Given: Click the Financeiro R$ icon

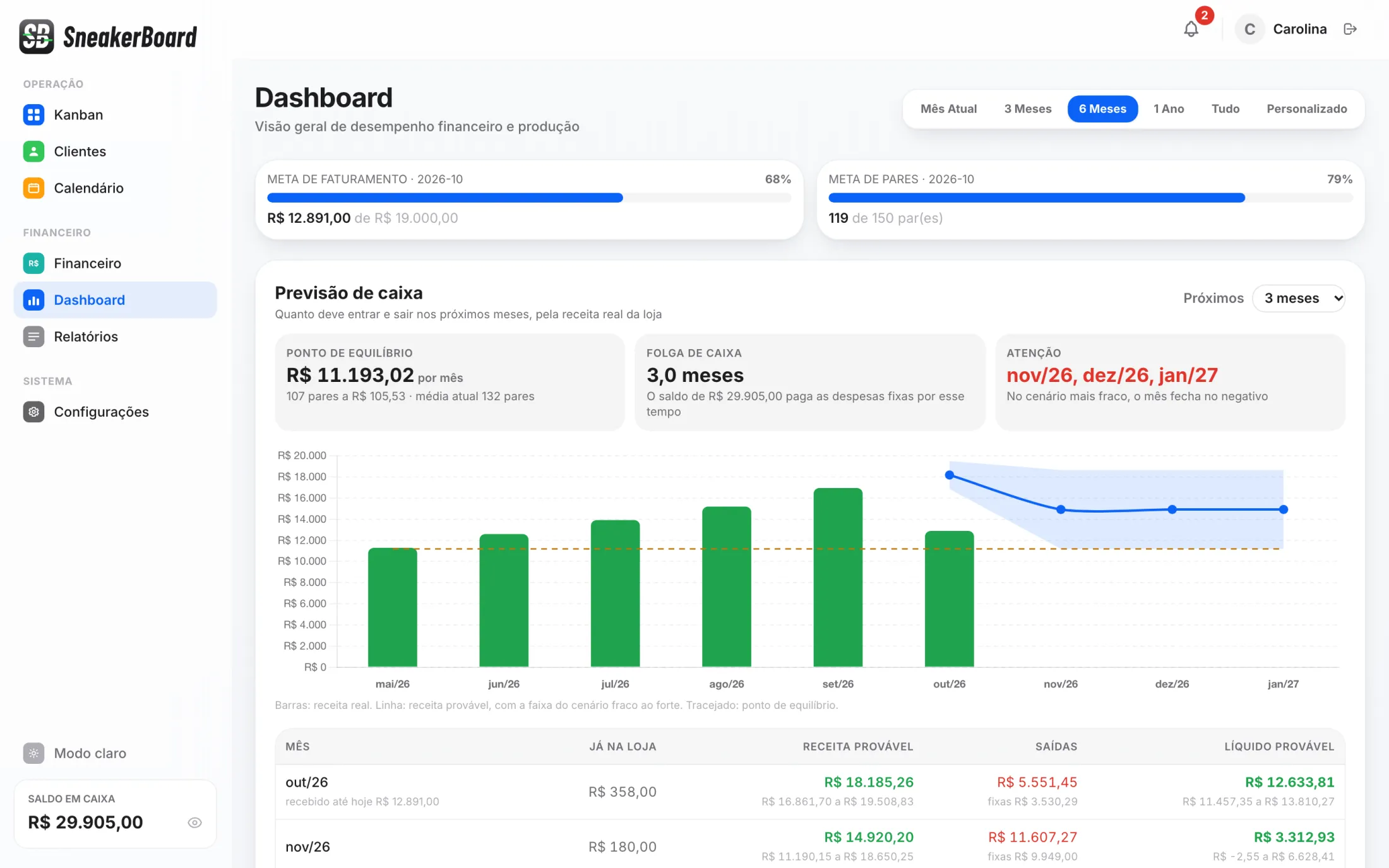Looking at the screenshot, I should [x=33, y=263].
